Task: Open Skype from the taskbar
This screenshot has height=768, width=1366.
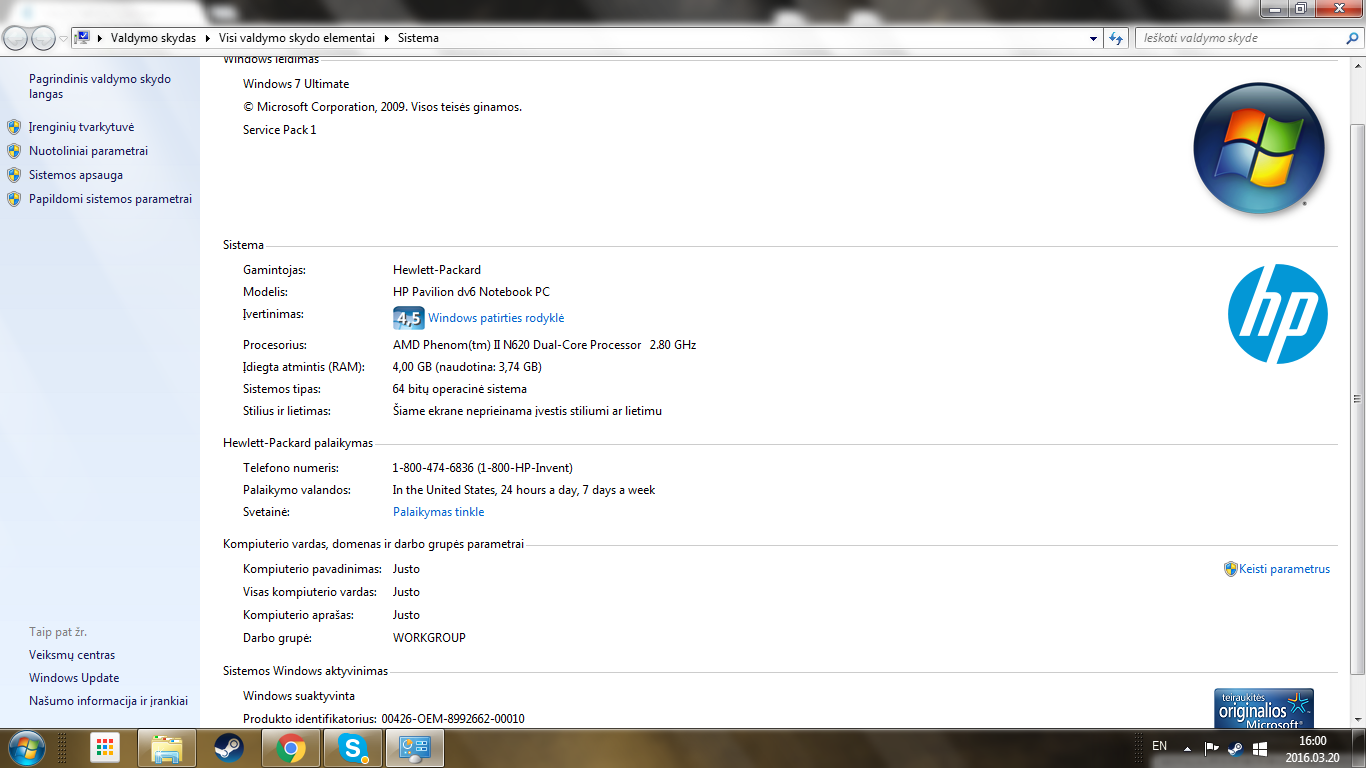Action: [352, 748]
